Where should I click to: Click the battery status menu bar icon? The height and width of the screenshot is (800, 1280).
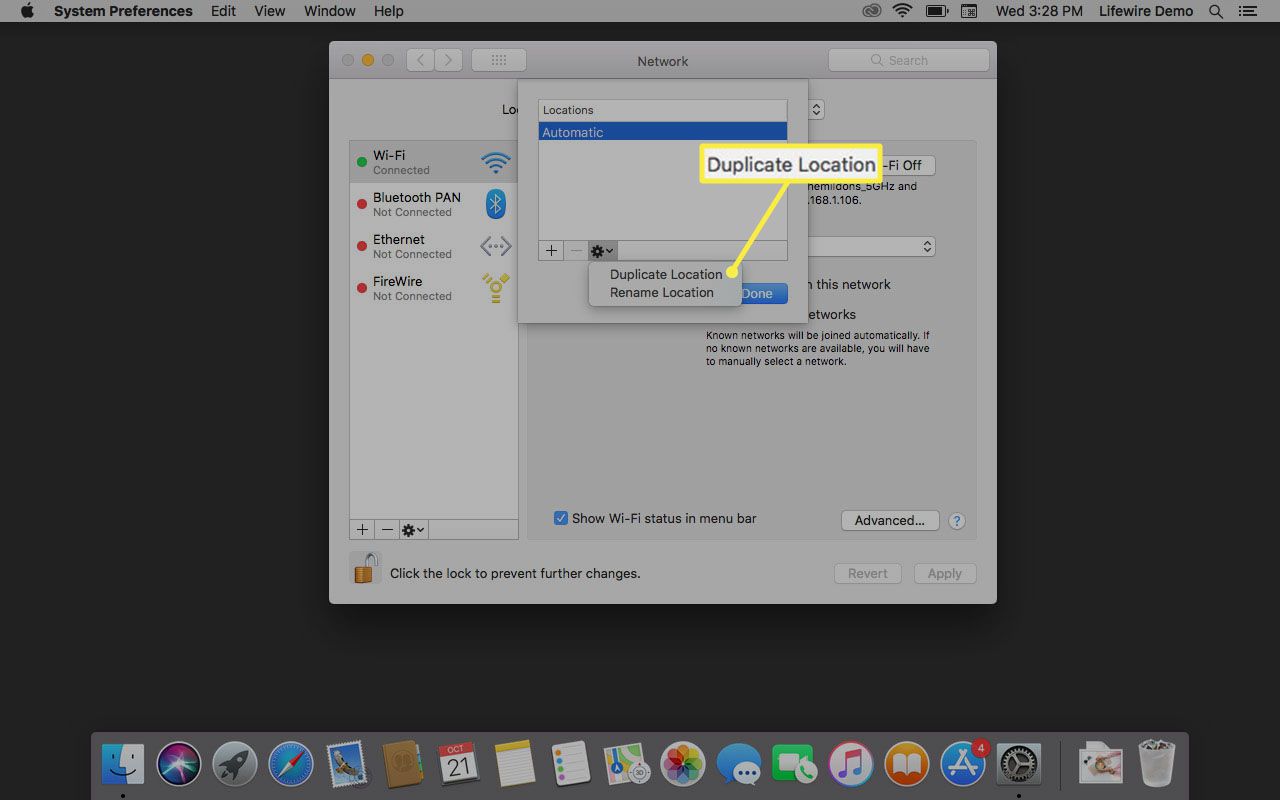(x=937, y=11)
